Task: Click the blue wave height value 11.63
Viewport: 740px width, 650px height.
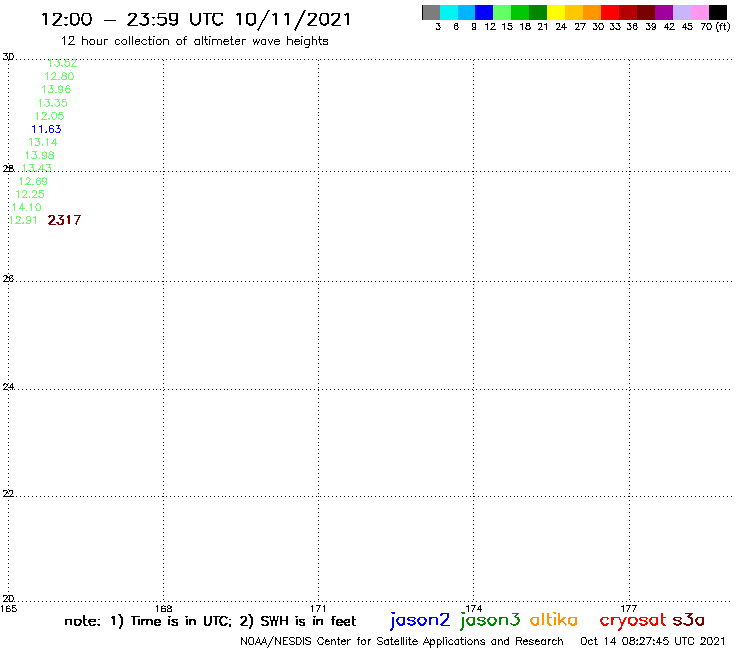Action: 46,129
